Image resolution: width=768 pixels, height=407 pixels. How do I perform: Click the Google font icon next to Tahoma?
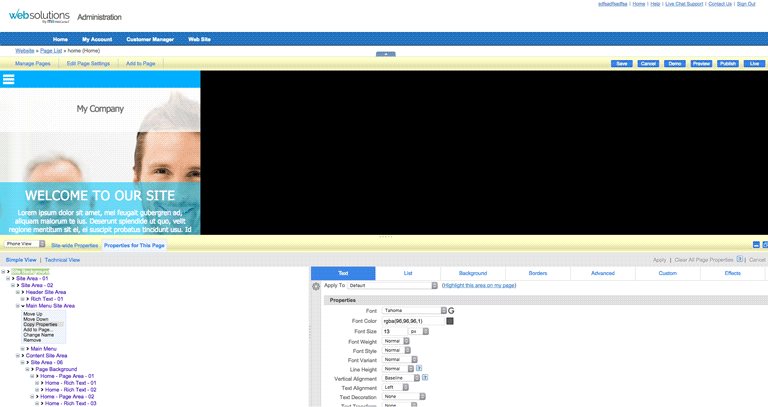[x=451, y=311]
